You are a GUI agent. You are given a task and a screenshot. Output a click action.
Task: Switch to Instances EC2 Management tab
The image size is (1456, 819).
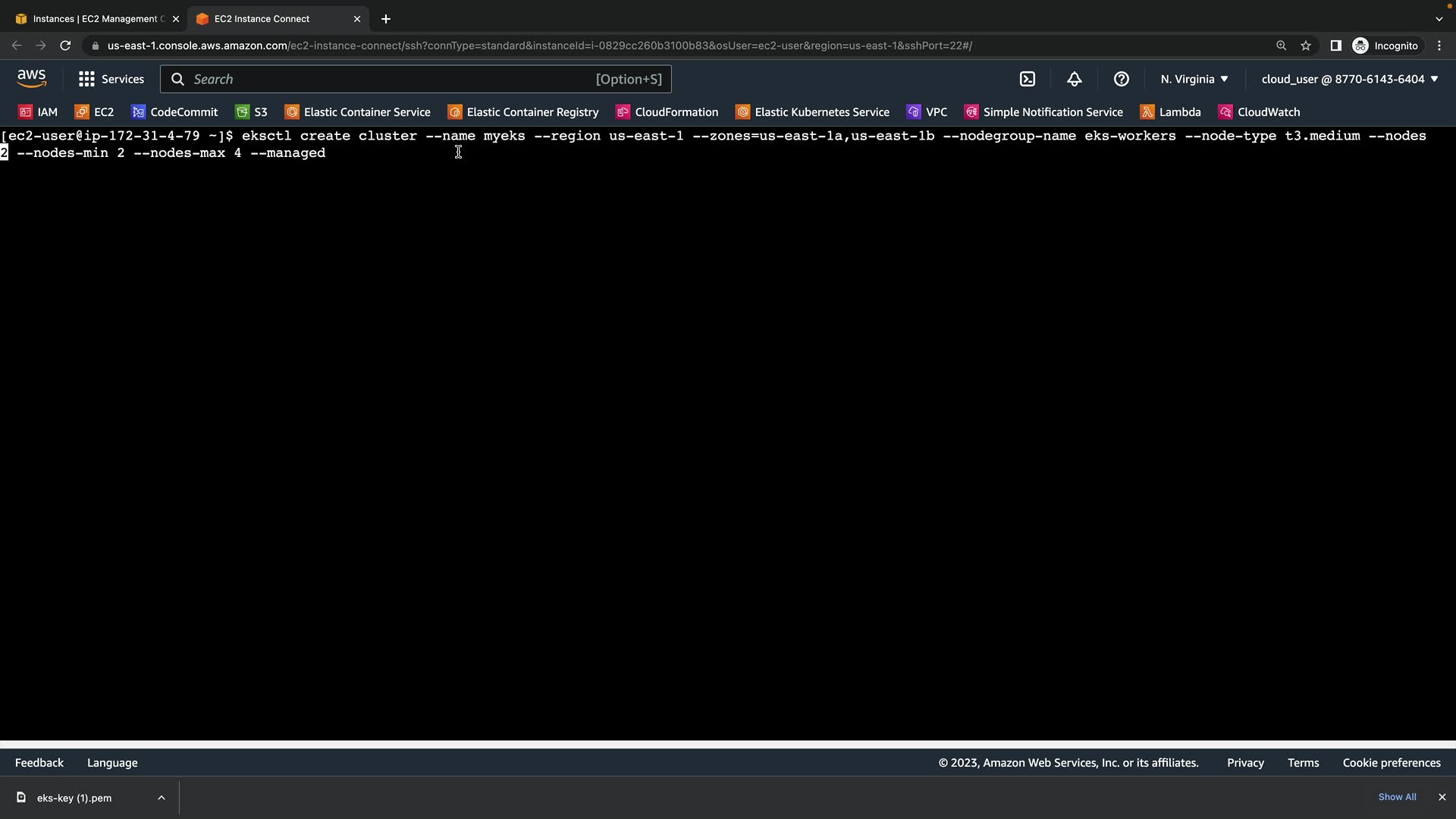point(95,19)
